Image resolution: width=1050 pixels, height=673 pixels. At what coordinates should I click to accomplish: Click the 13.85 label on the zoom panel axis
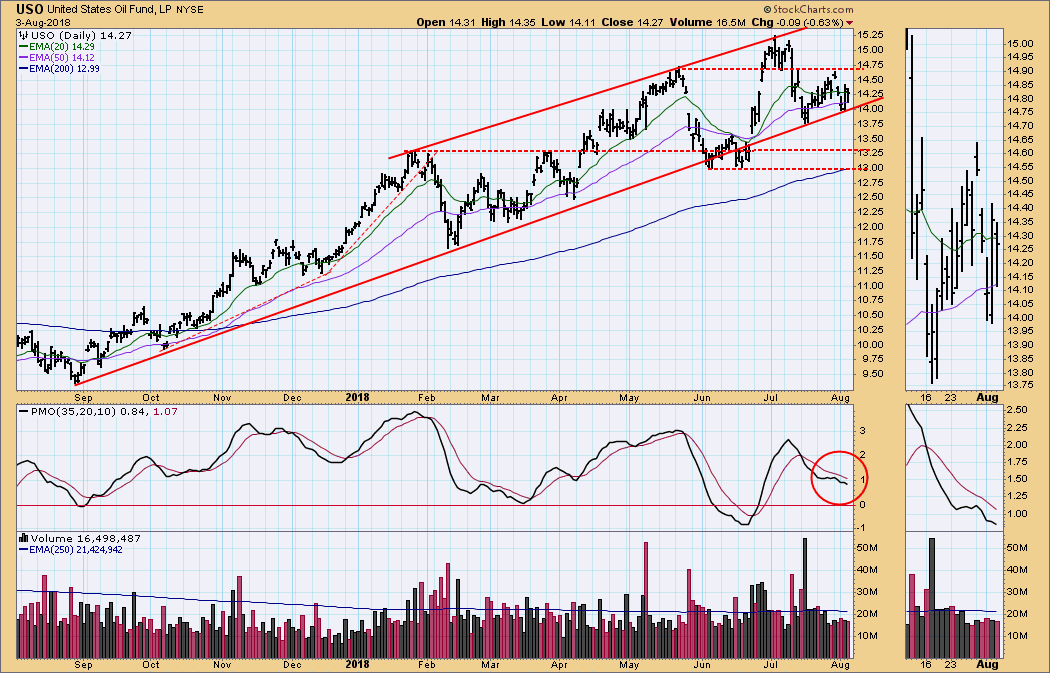1019,359
